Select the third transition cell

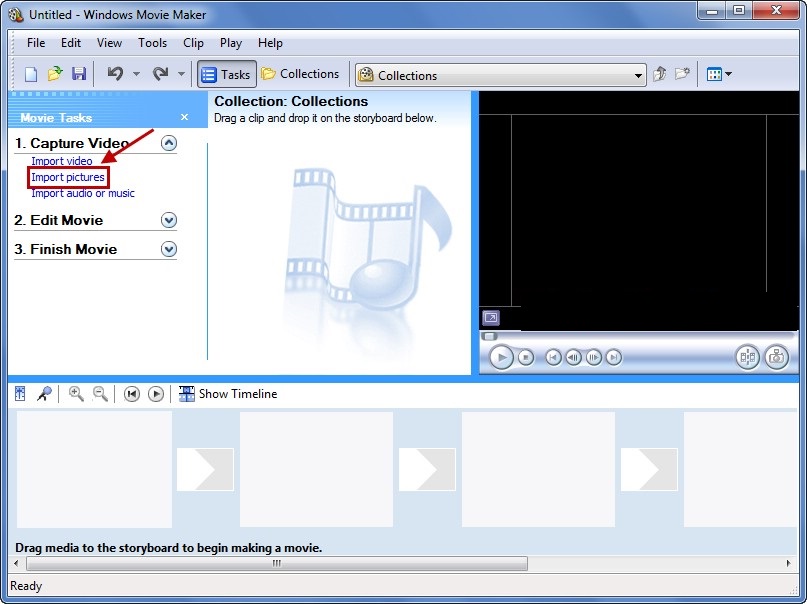click(x=649, y=469)
